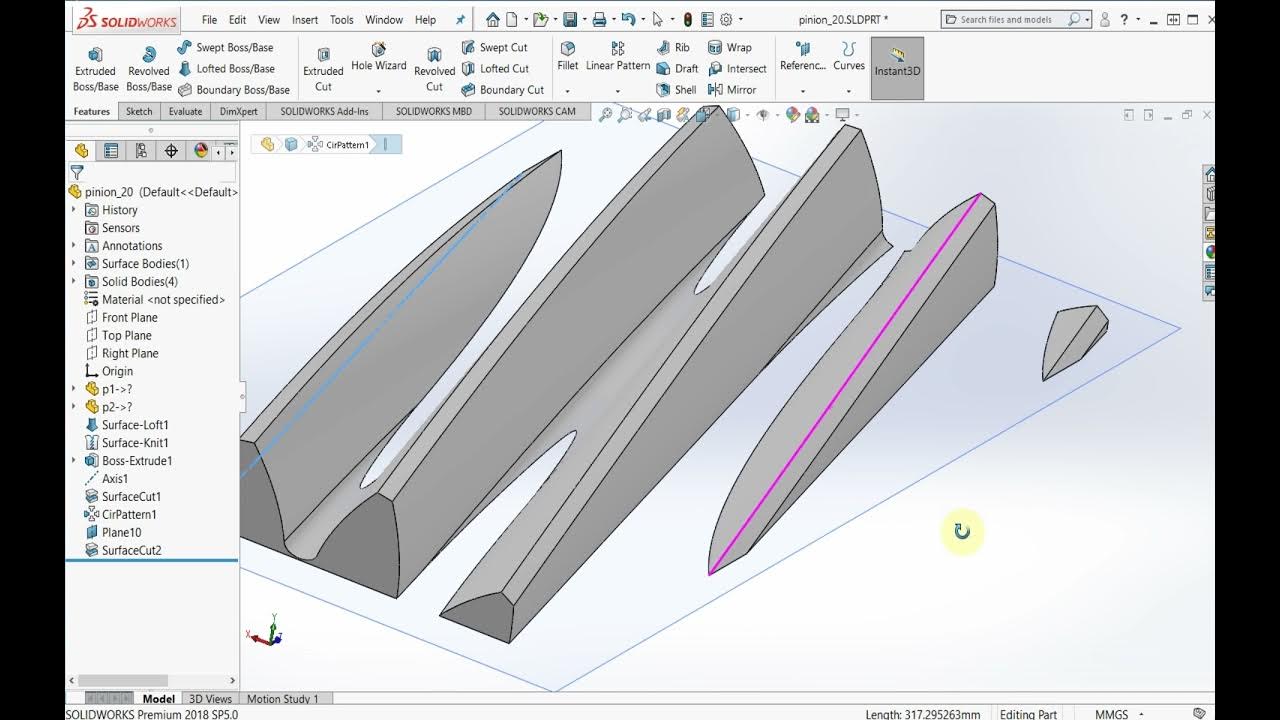The image size is (1280, 720).
Task: Expand the Boss-Extrude1 feature
Action: tap(74, 461)
